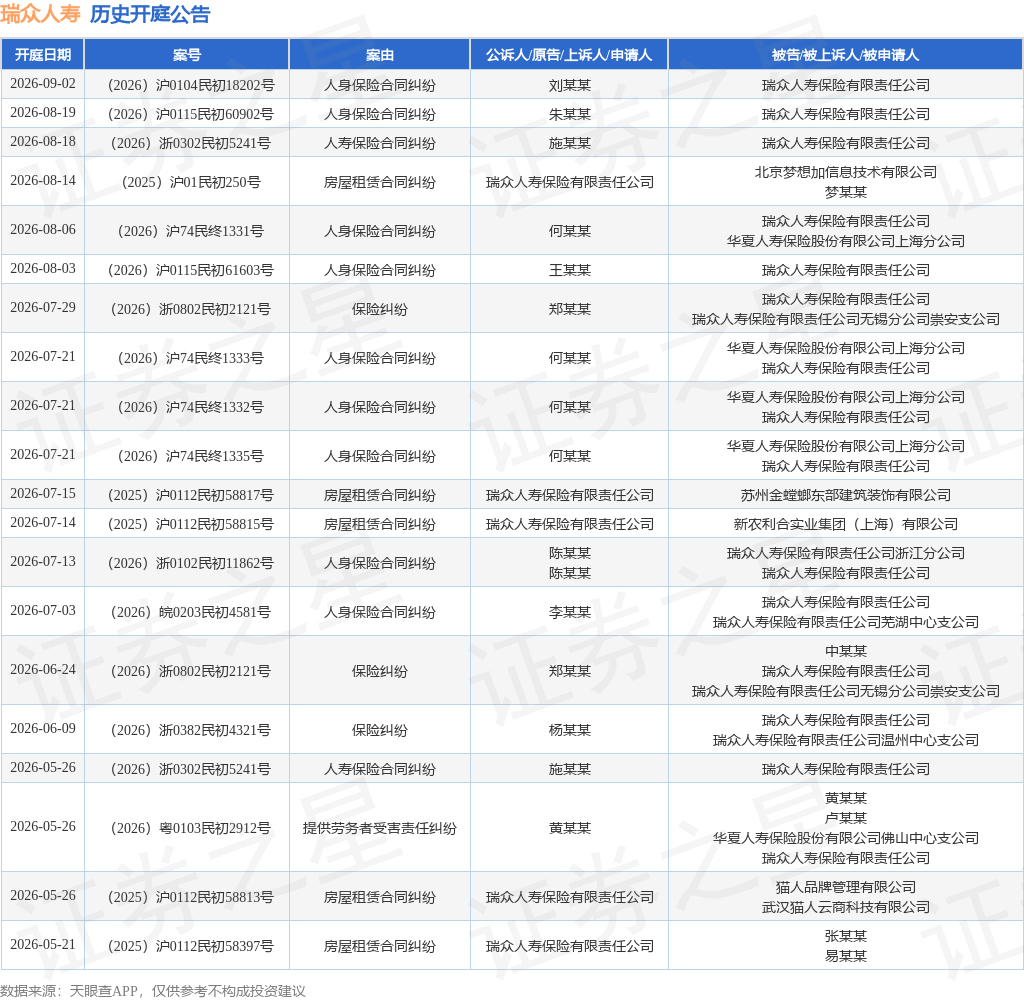Click defendant 苏州金螳螂东部建筑装饰有限公司
This screenshot has height=1000, width=1024.
click(846, 495)
